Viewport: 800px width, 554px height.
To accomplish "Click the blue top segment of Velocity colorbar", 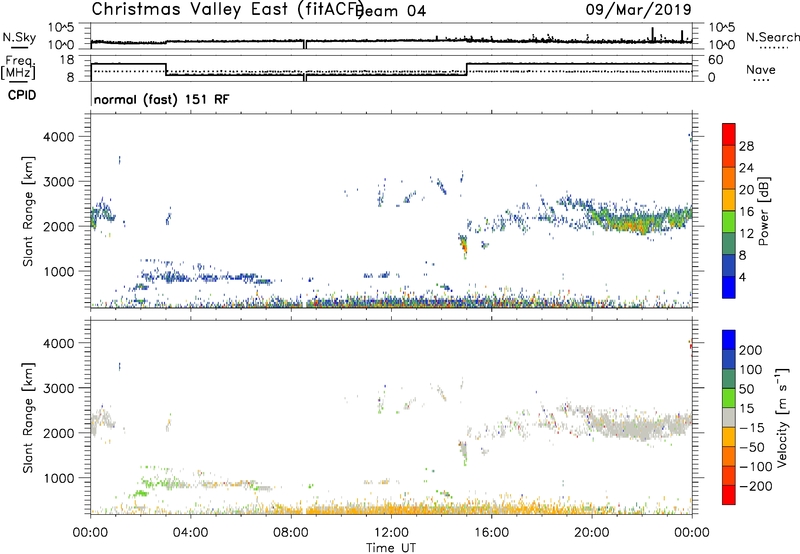I will point(729,340).
